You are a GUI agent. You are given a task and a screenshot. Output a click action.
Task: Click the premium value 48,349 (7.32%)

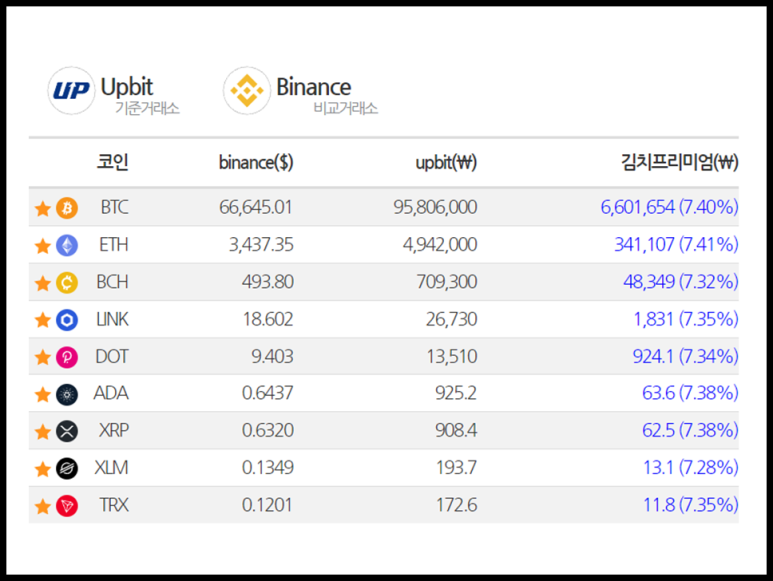681,282
